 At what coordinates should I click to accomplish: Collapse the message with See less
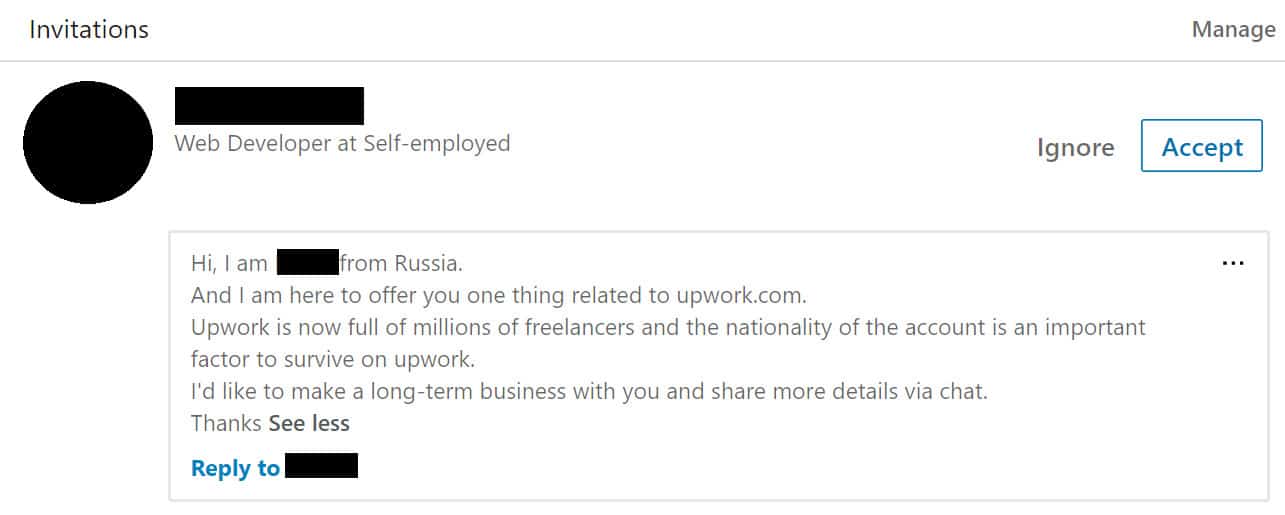(309, 423)
